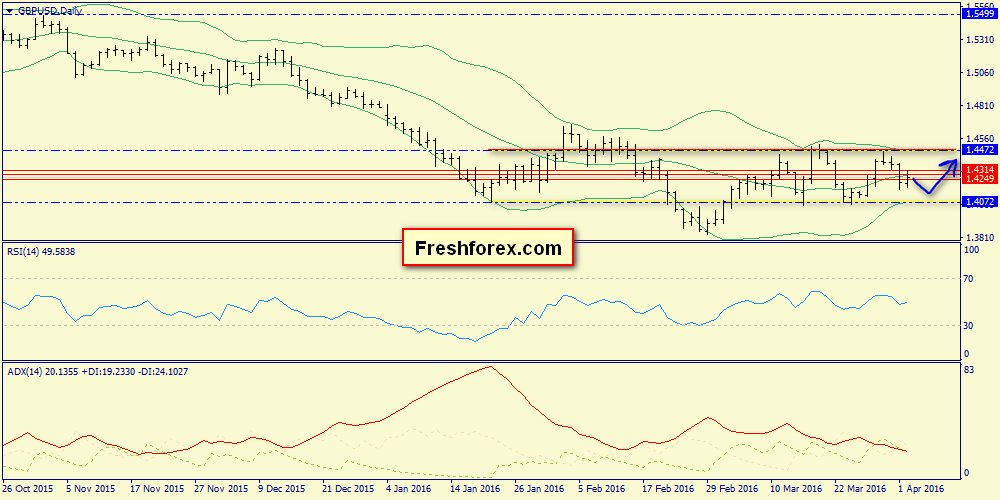The width and height of the screenshot is (1000, 500).
Task: Click the 5 Nov 2015 date label
Action: tap(92, 487)
